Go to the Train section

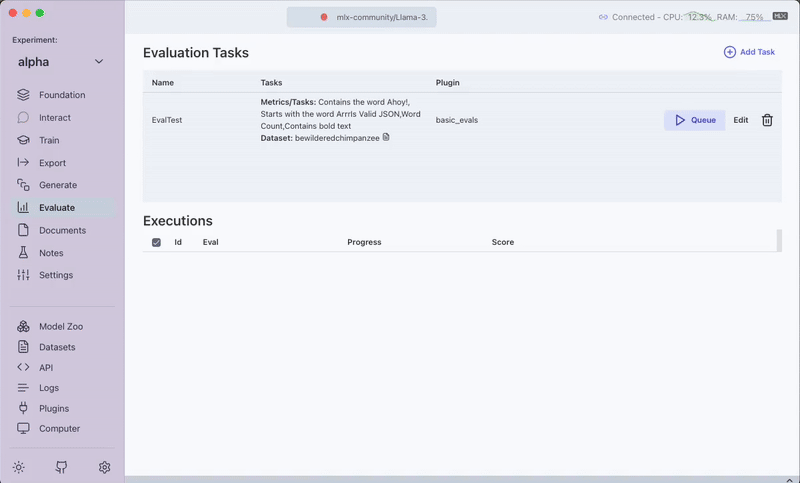(55, 140)
